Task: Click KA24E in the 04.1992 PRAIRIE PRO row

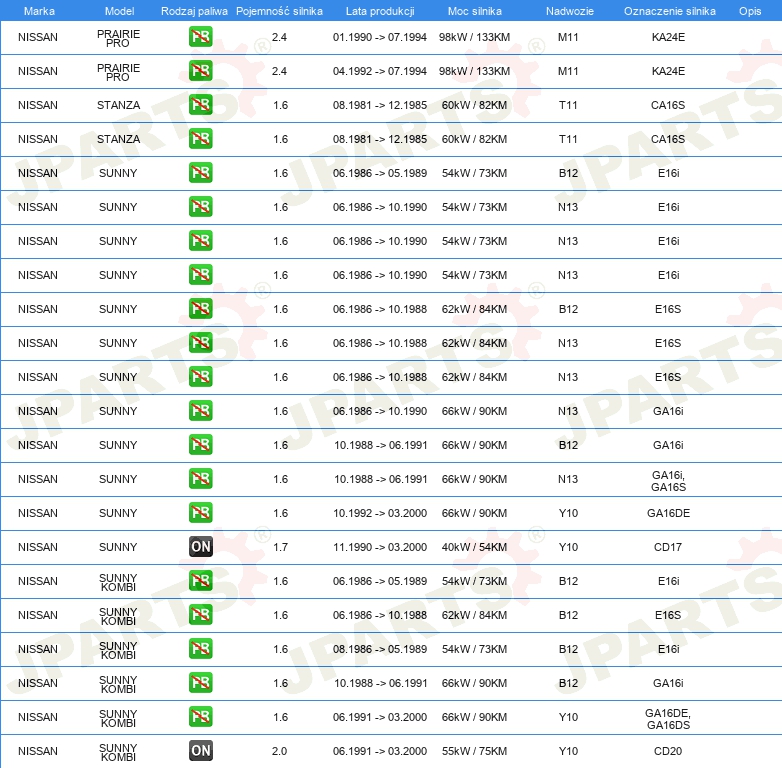Action: [x=668, y=71]
